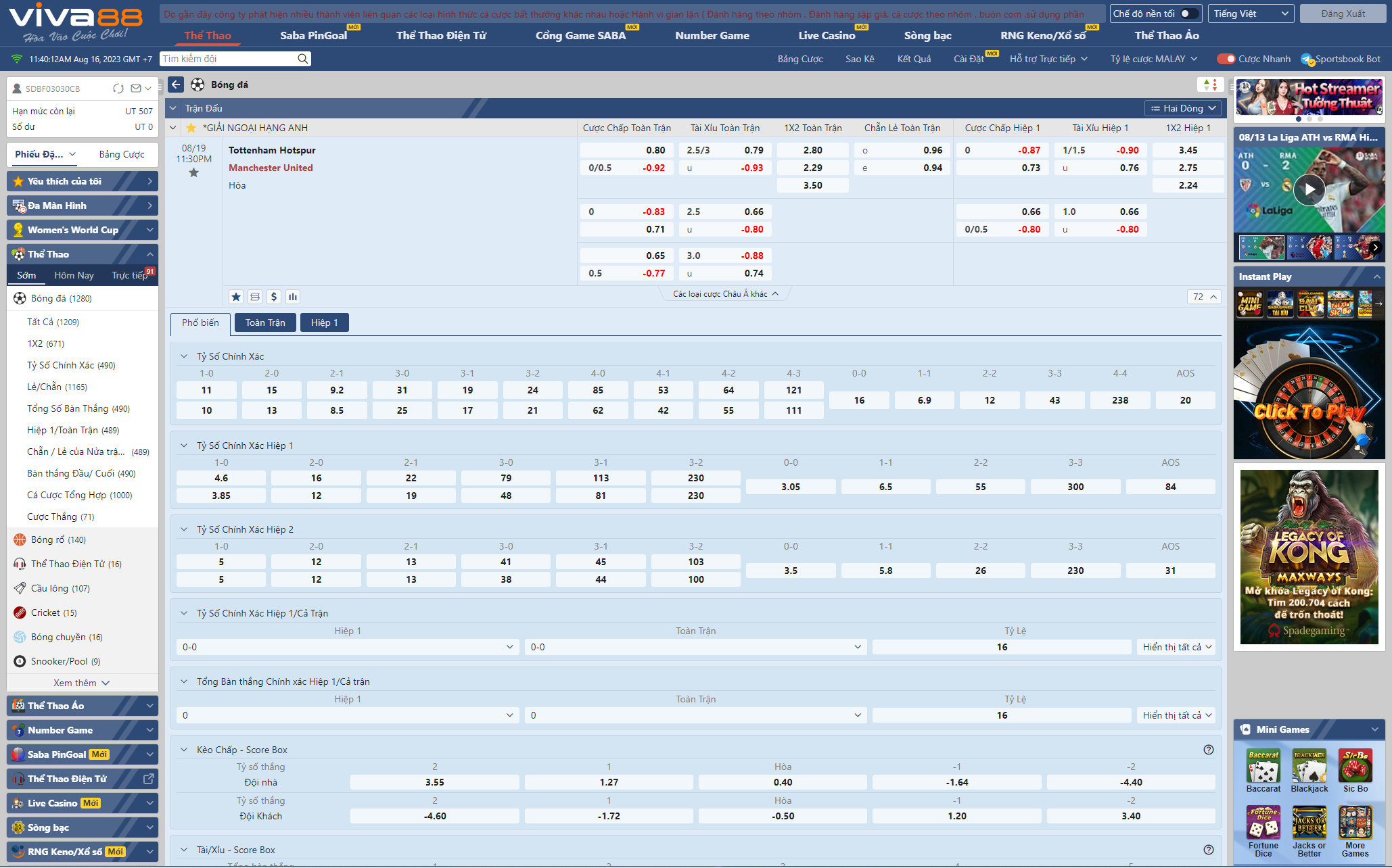
Task: Open Đa Màn Hình
Action: point(83,206)
